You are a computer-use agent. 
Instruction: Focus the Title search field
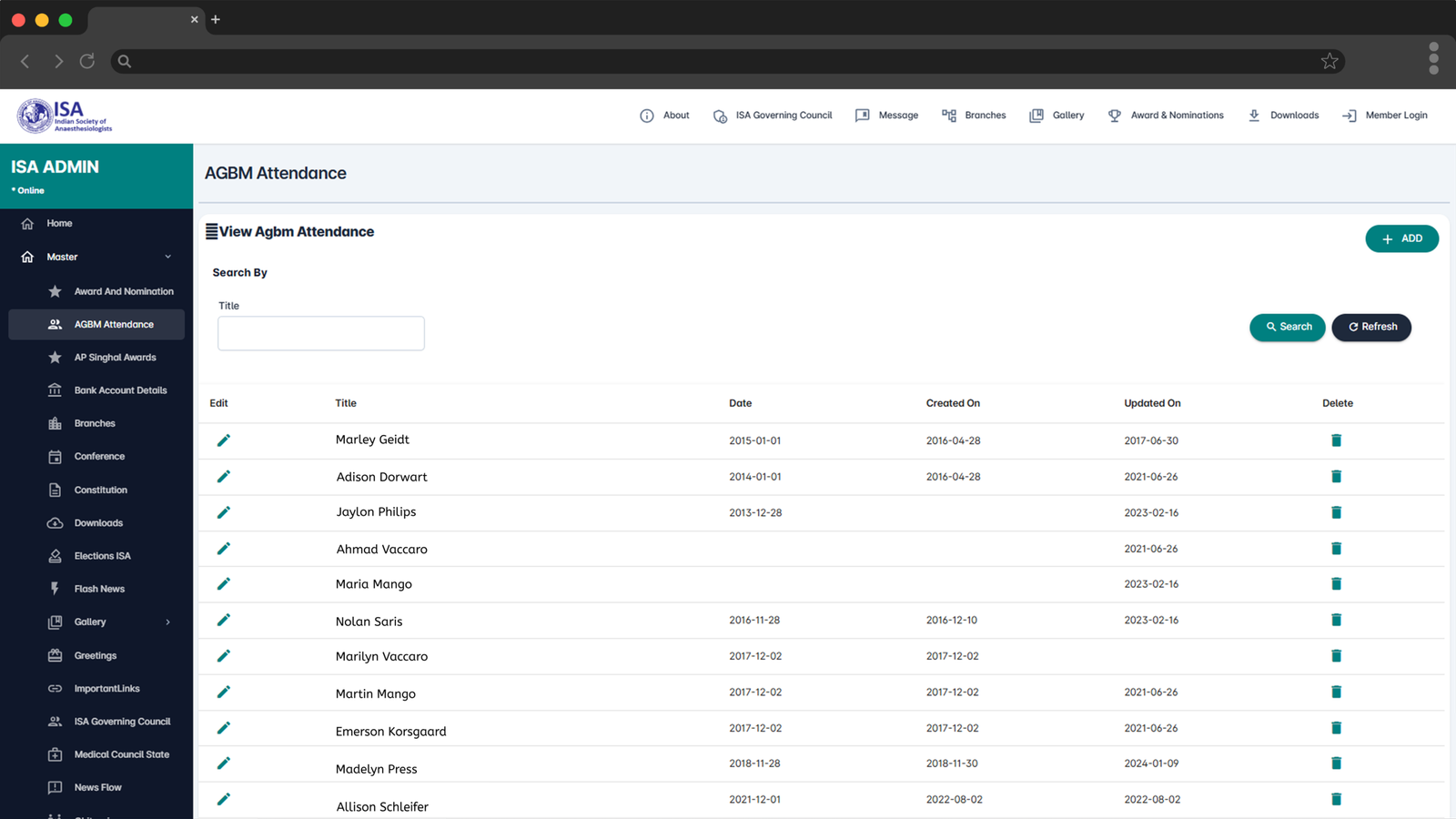[x=321, y=333]
